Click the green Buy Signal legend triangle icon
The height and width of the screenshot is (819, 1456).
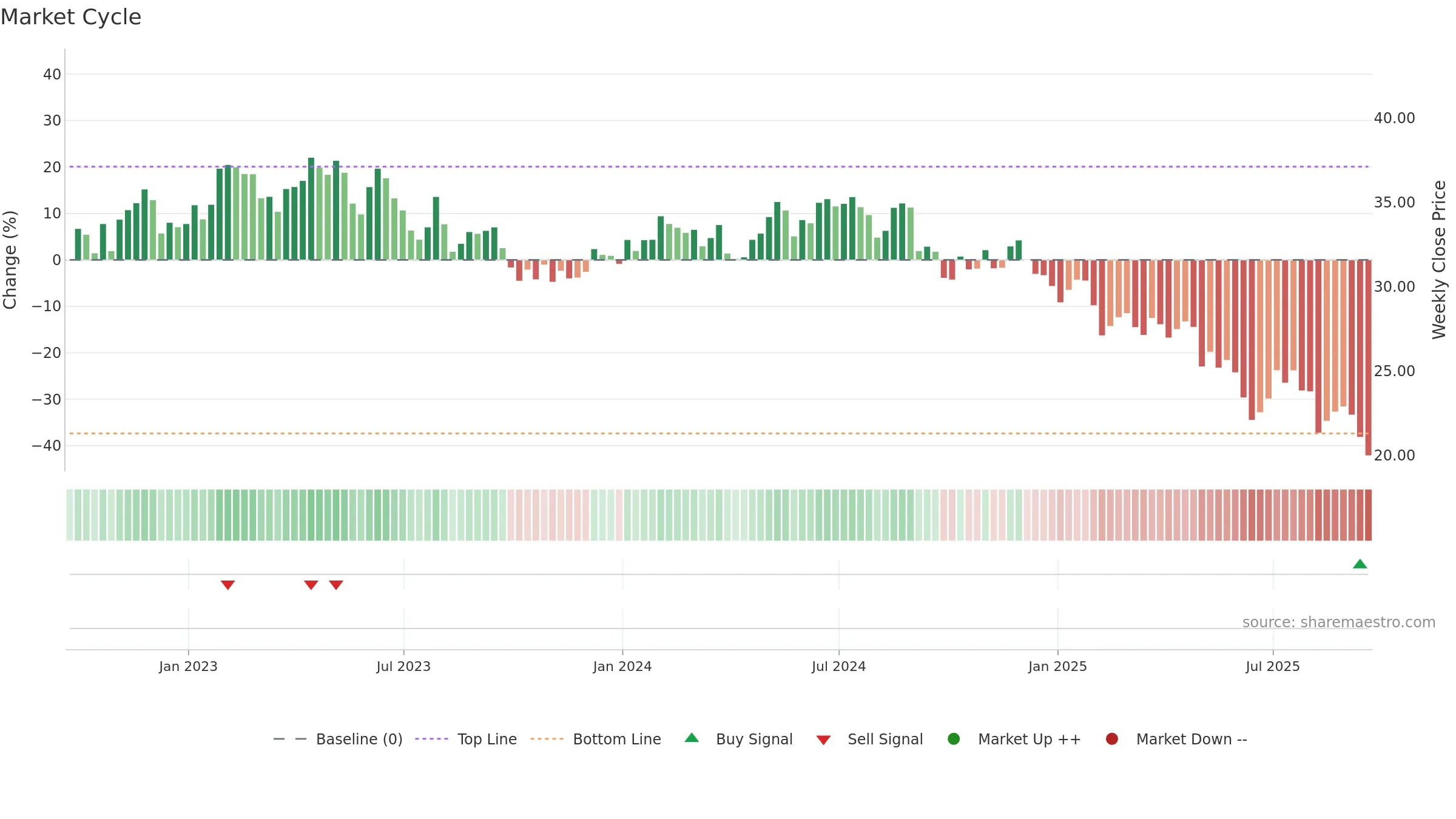click(692, 738)
